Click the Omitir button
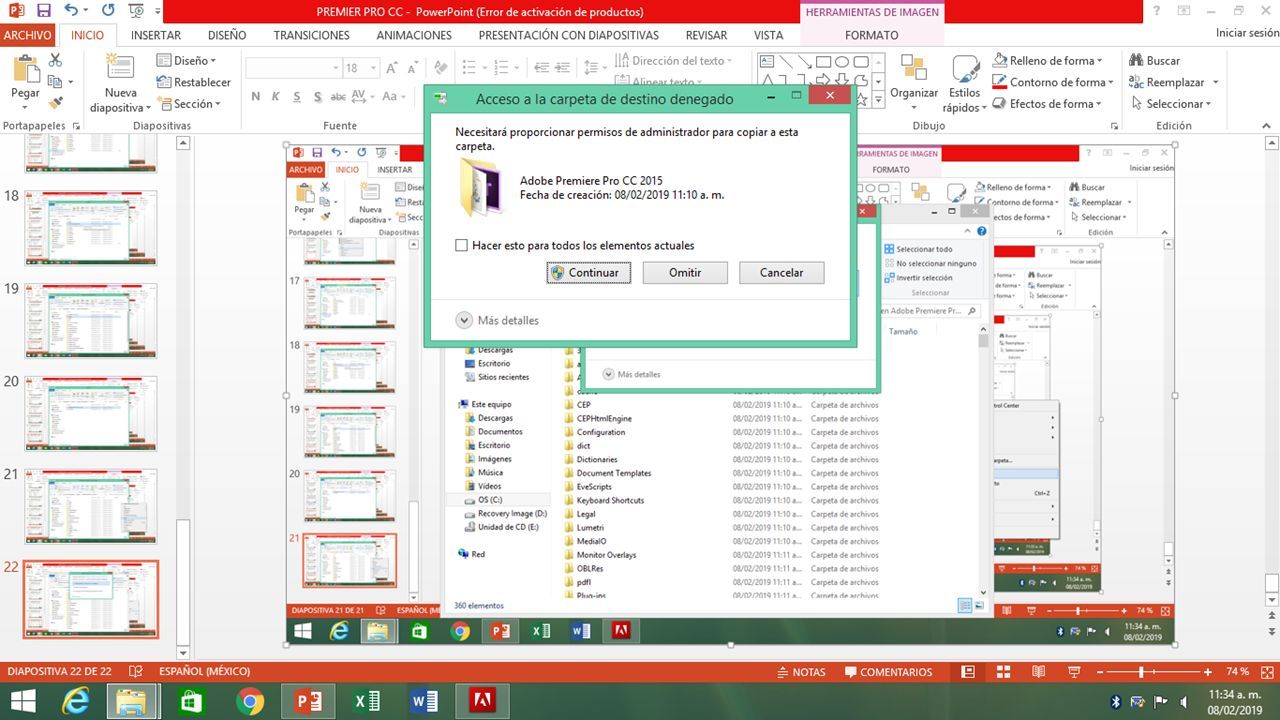The width and height of the screenshot is (1280, 720). tap(684, 272)
